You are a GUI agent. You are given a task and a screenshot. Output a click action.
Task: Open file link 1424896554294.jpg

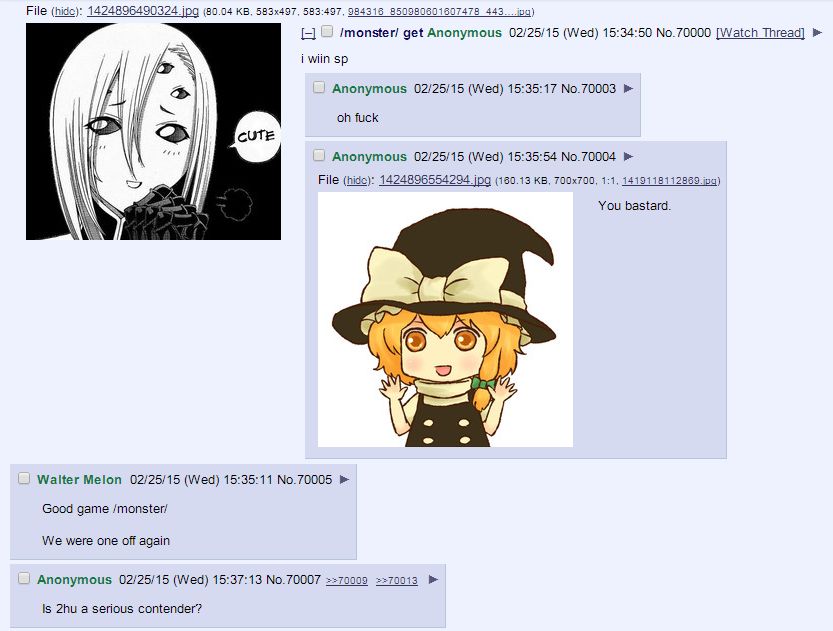point(435,180)
